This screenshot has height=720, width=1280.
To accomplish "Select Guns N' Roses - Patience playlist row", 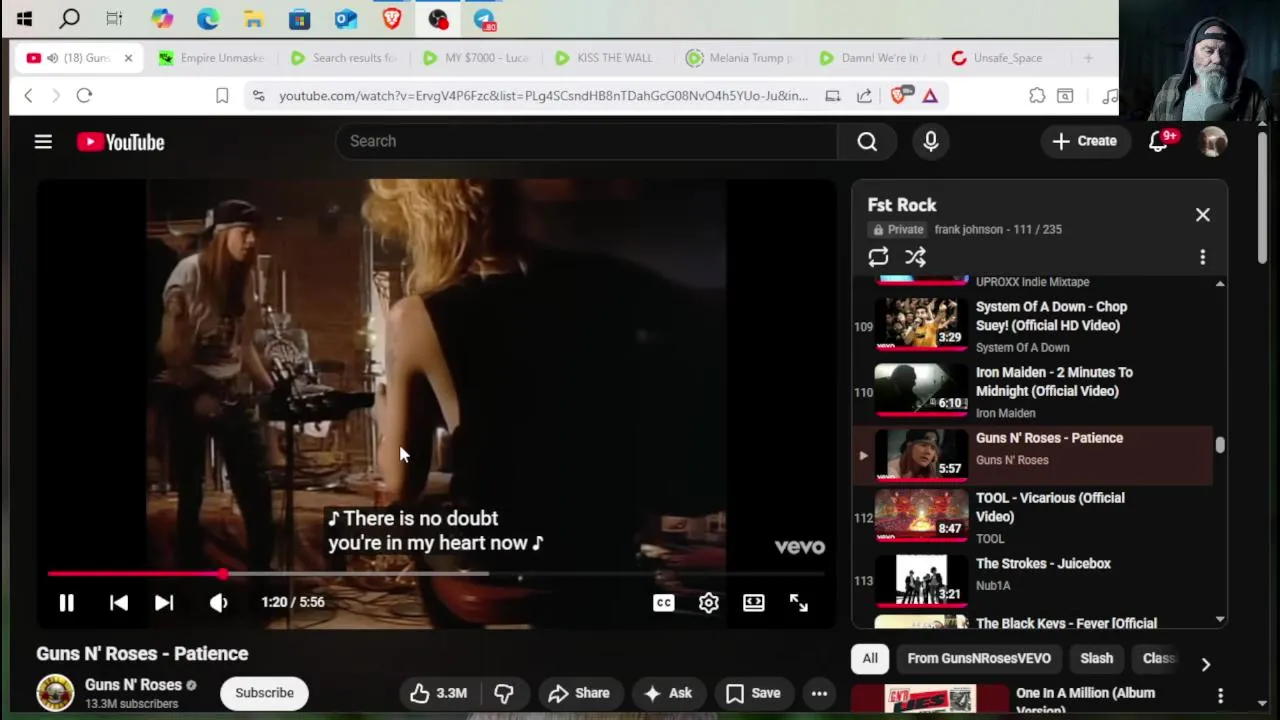I will [x=1032, y=455].
